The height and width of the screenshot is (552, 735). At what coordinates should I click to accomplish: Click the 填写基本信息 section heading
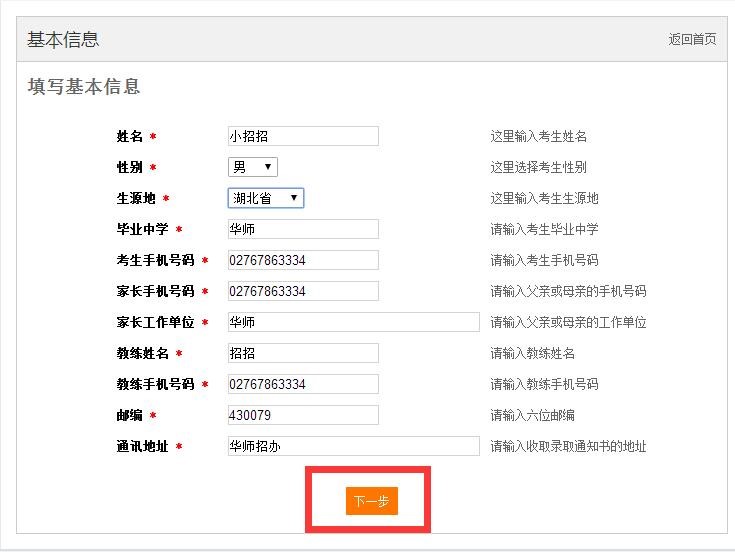click(84, 87)
